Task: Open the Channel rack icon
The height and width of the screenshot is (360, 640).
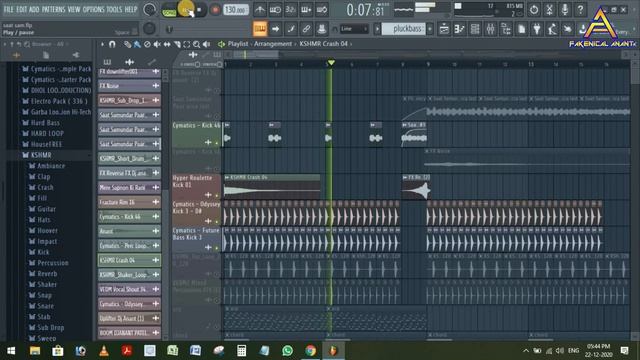Action: pyautogui.click(x=475, y=29)
